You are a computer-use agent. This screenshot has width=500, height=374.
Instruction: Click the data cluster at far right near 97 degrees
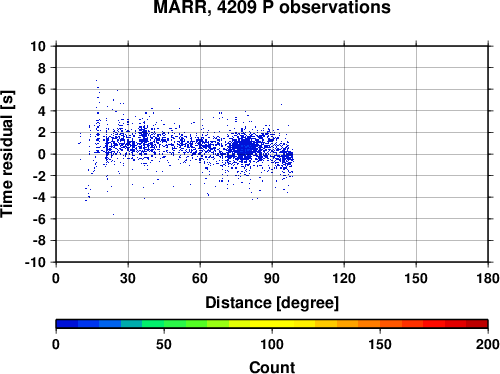pyautogui.click(x=287, y=157)
